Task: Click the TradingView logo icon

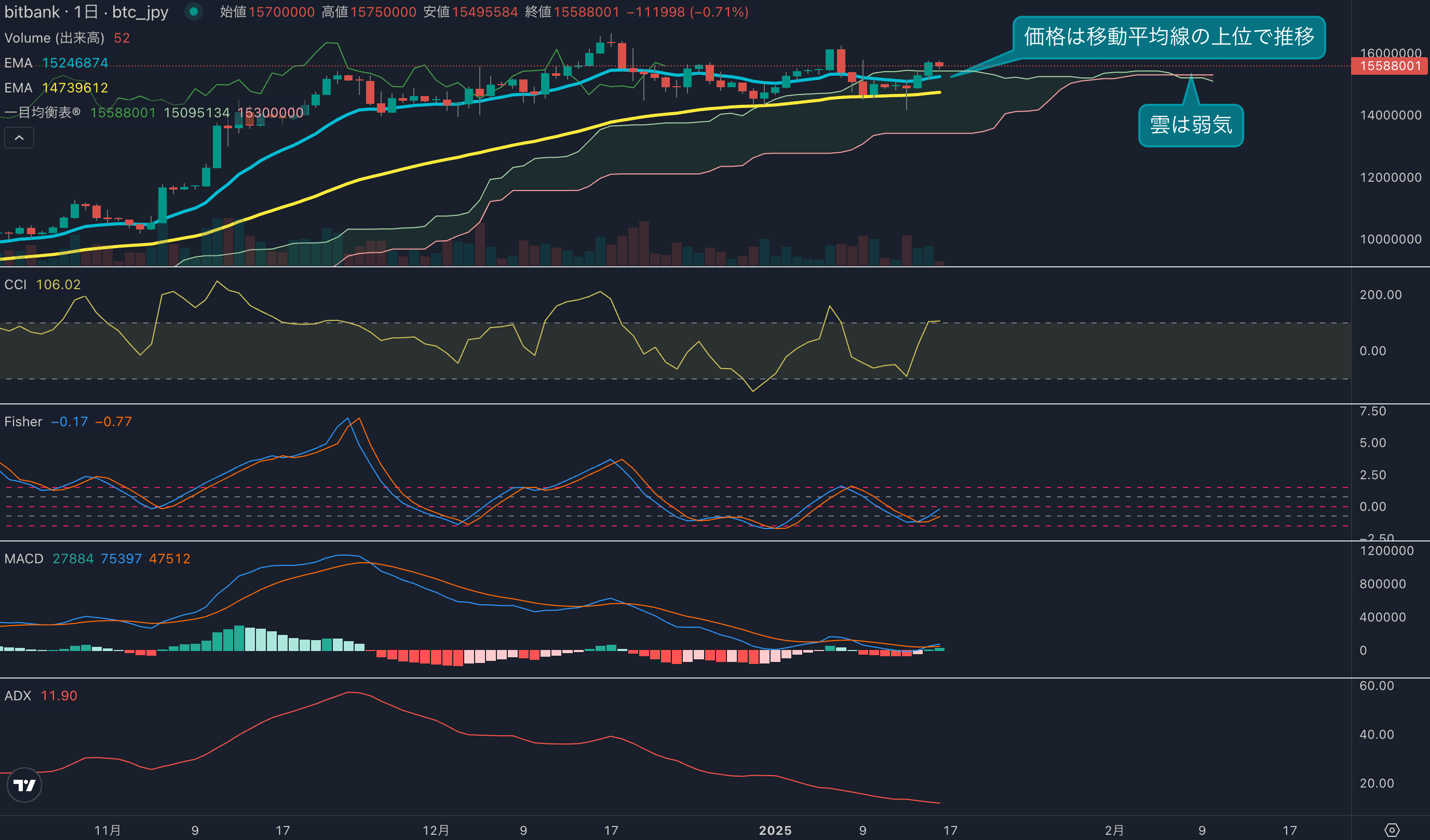Action: (x=24, y=785)
